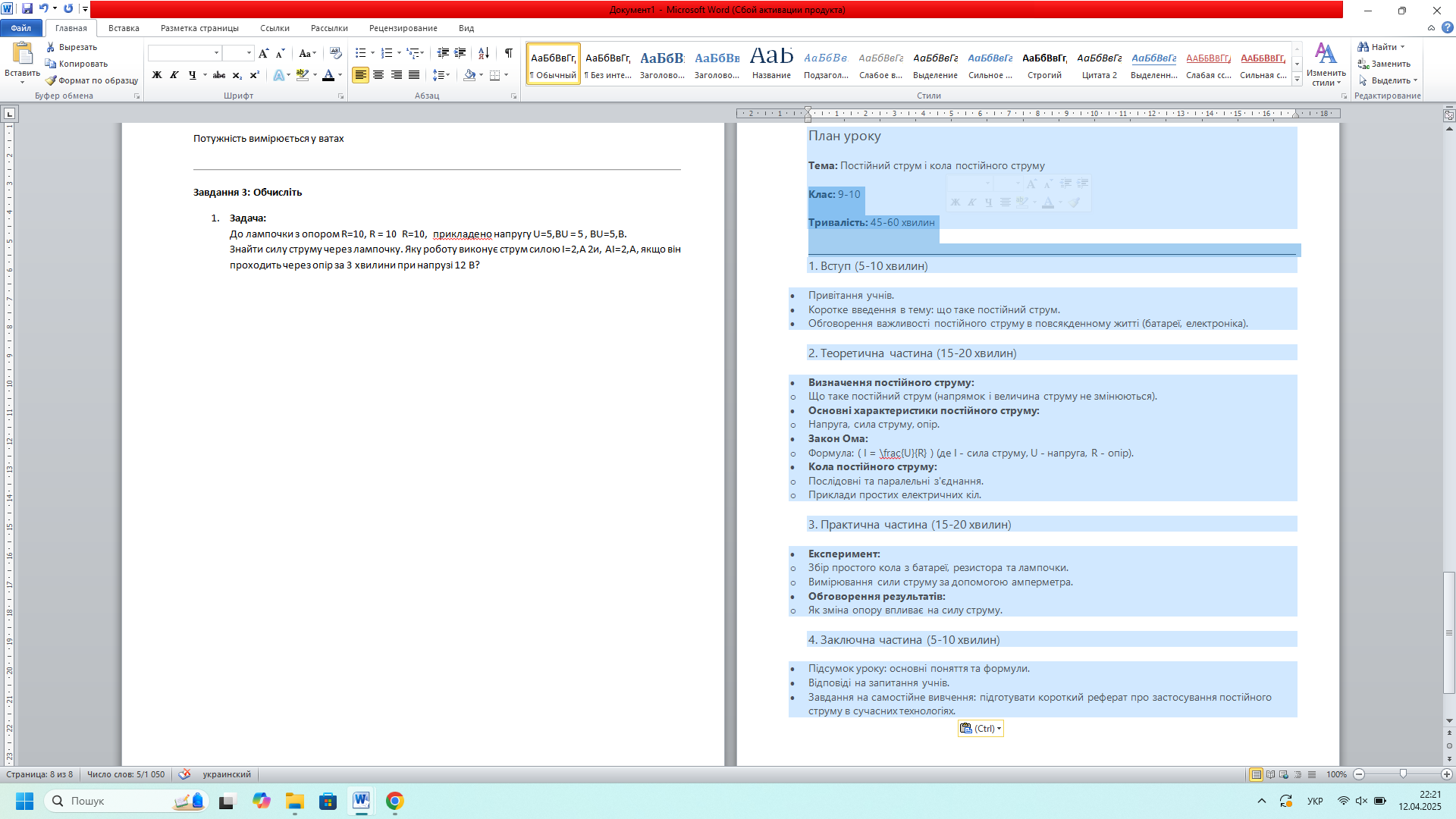Image resolution: width=1456 pixels, height=819 pixels.
Task: Open text effects glowing A icon
Action: [x=278, y=75]
